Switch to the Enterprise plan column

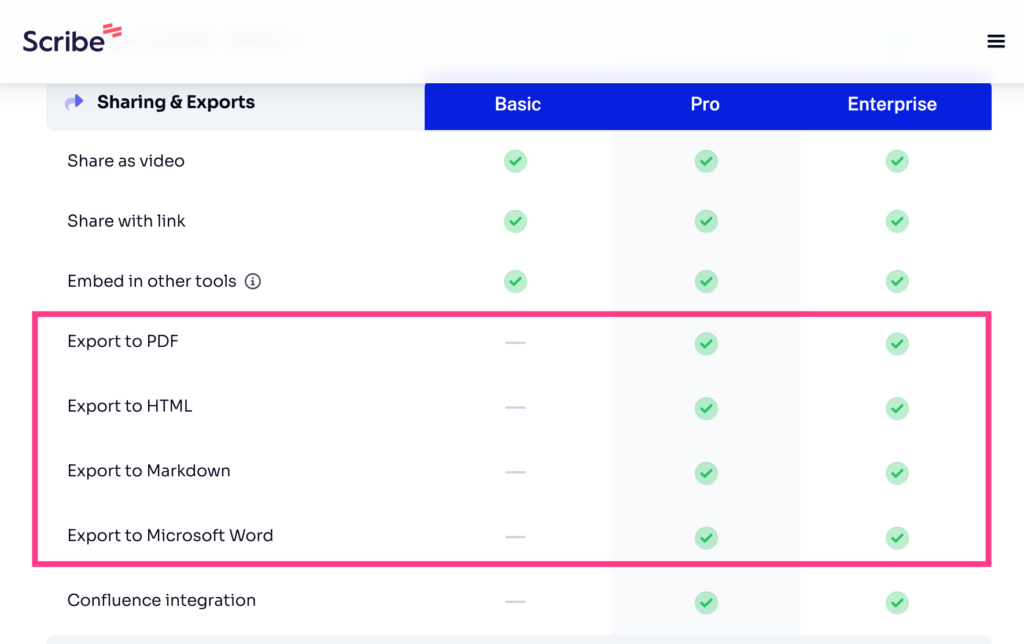pos(891,104)
